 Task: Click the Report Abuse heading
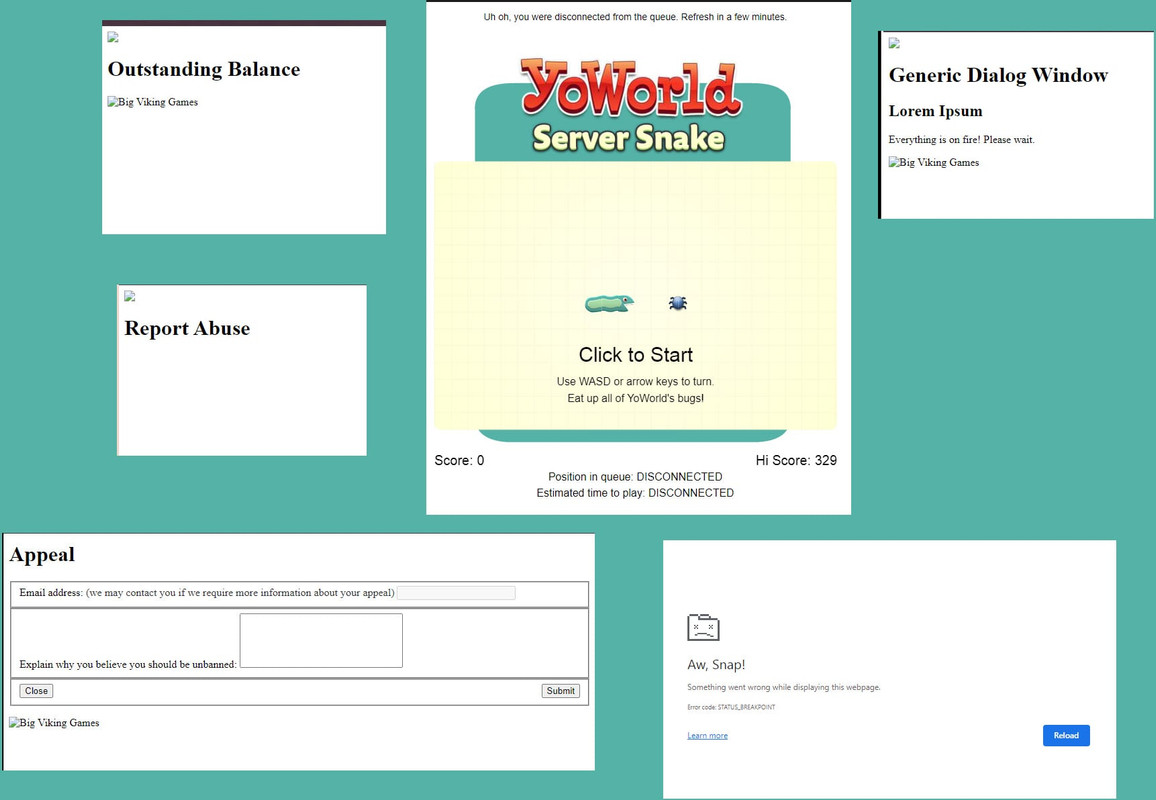tap(187, 328)
